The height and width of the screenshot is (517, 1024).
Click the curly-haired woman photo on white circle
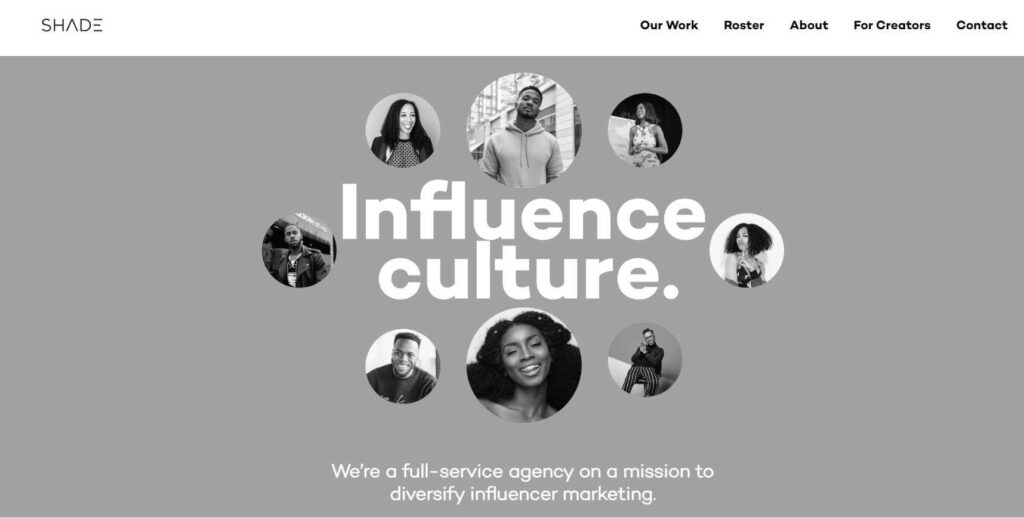tap(746, 250)
